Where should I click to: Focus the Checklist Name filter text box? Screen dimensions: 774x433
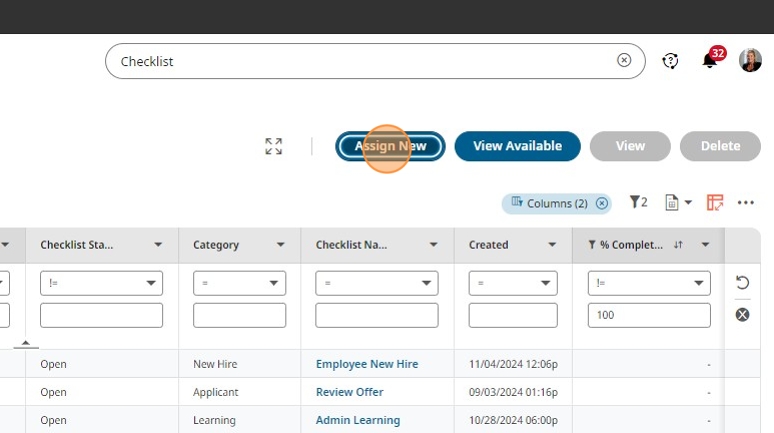coord(377,315)
